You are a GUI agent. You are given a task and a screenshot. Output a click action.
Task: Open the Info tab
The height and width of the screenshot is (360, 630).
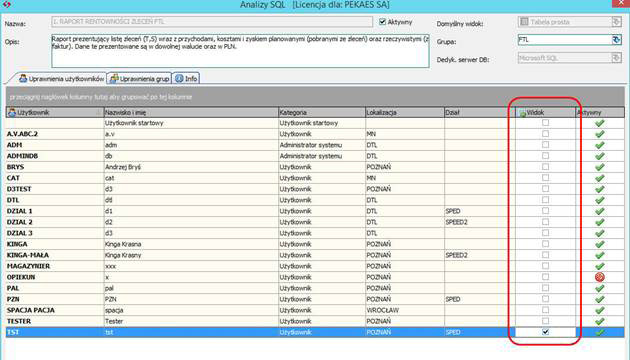[186, 79]
